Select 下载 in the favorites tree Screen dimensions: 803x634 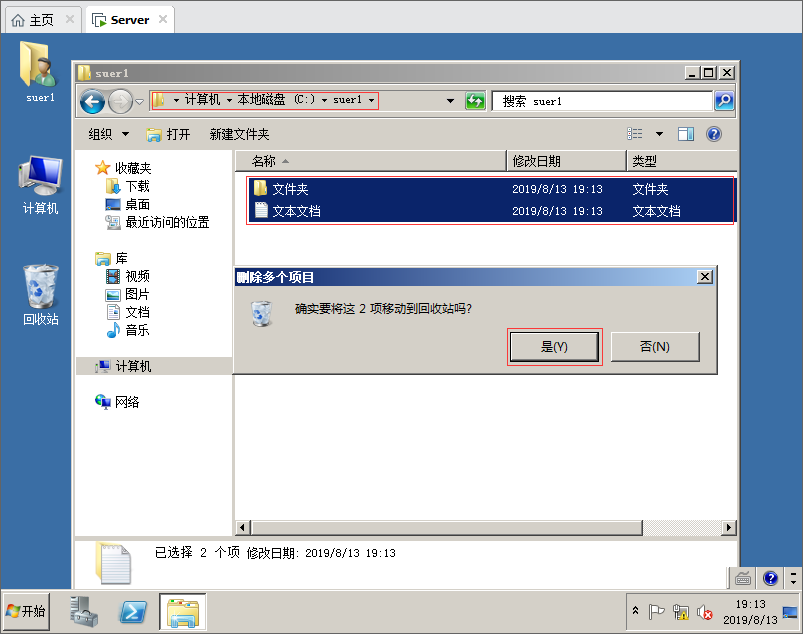pos(137,187)
